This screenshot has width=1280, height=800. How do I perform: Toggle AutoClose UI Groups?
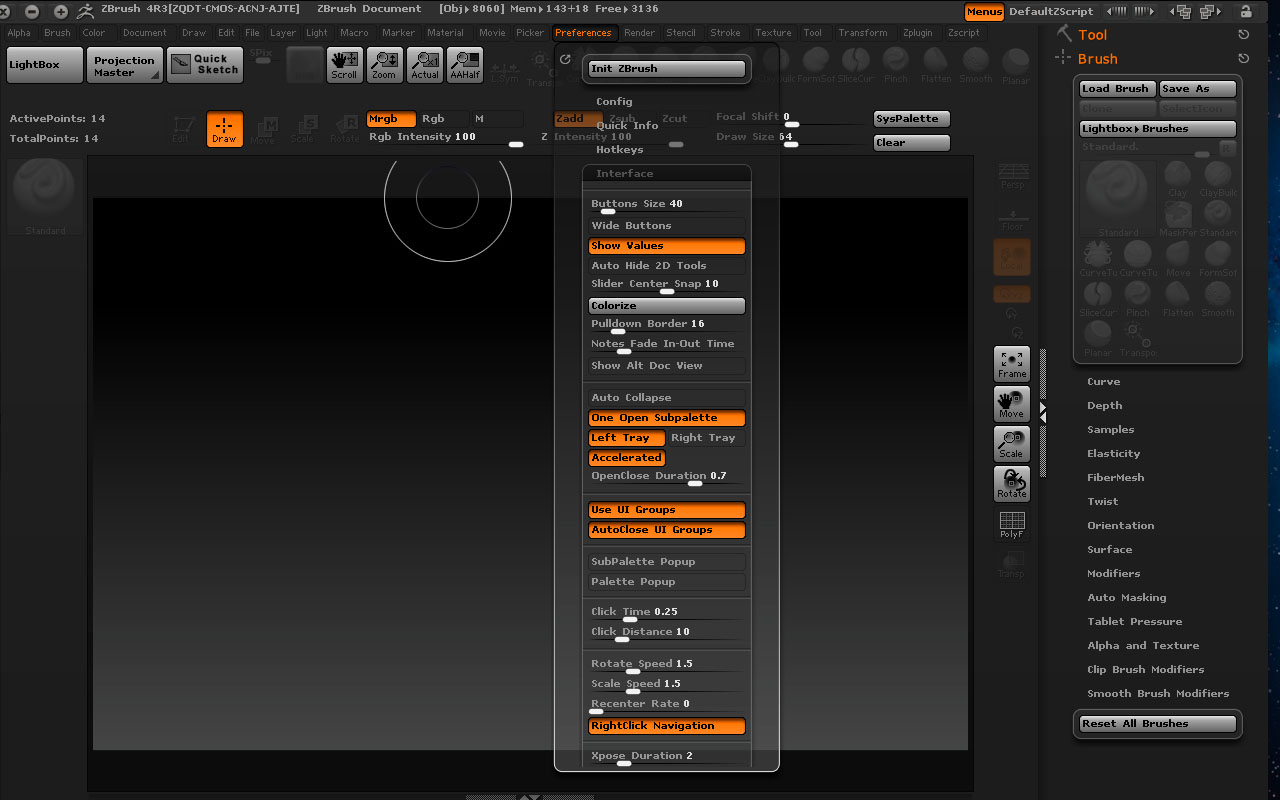click(667, 530)
